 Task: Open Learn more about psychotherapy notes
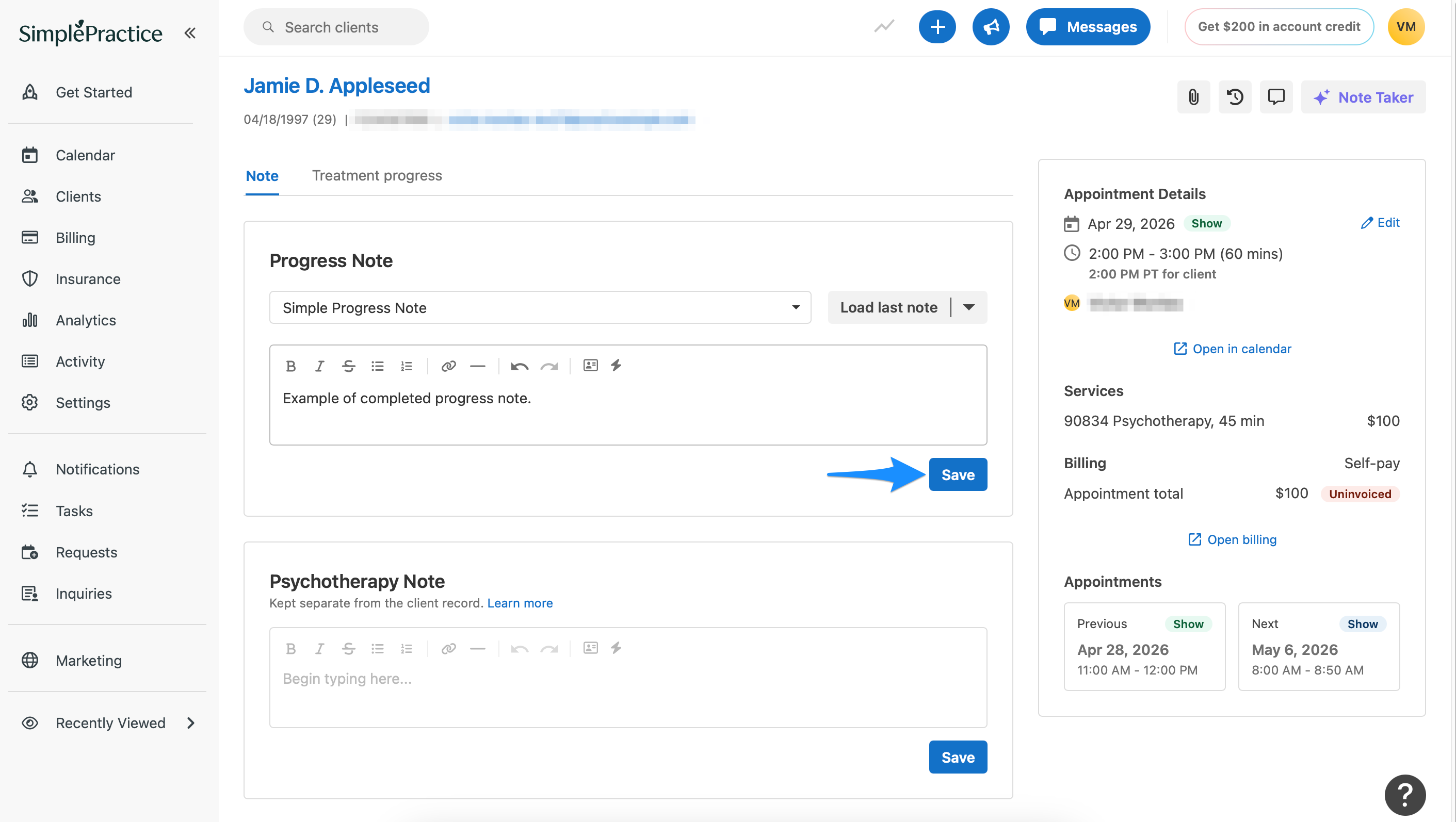[x=520, y=603]
